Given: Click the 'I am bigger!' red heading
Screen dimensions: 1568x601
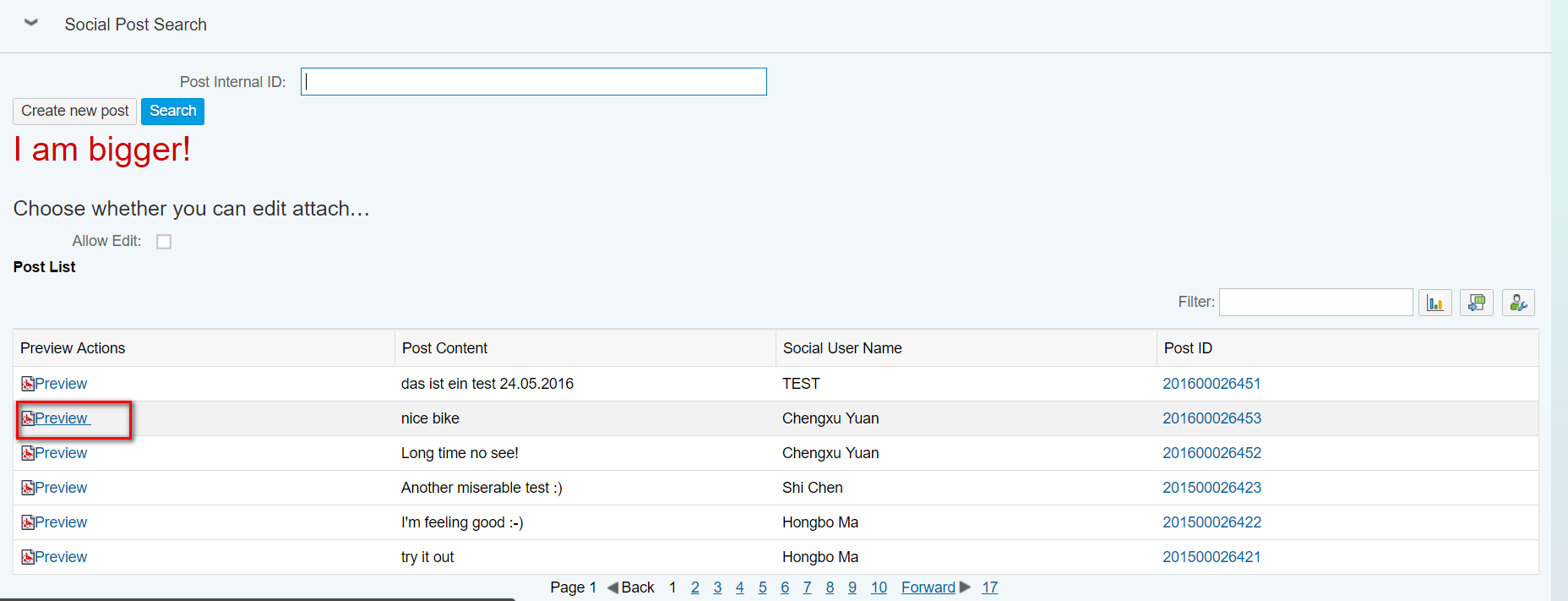Looking at the screenshot, I should pos(102,150).
